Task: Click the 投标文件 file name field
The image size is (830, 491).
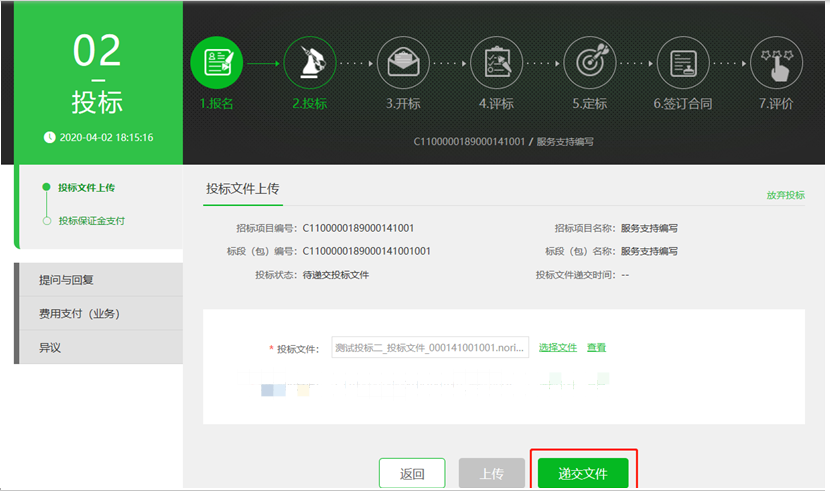Action: coord(430,348)
